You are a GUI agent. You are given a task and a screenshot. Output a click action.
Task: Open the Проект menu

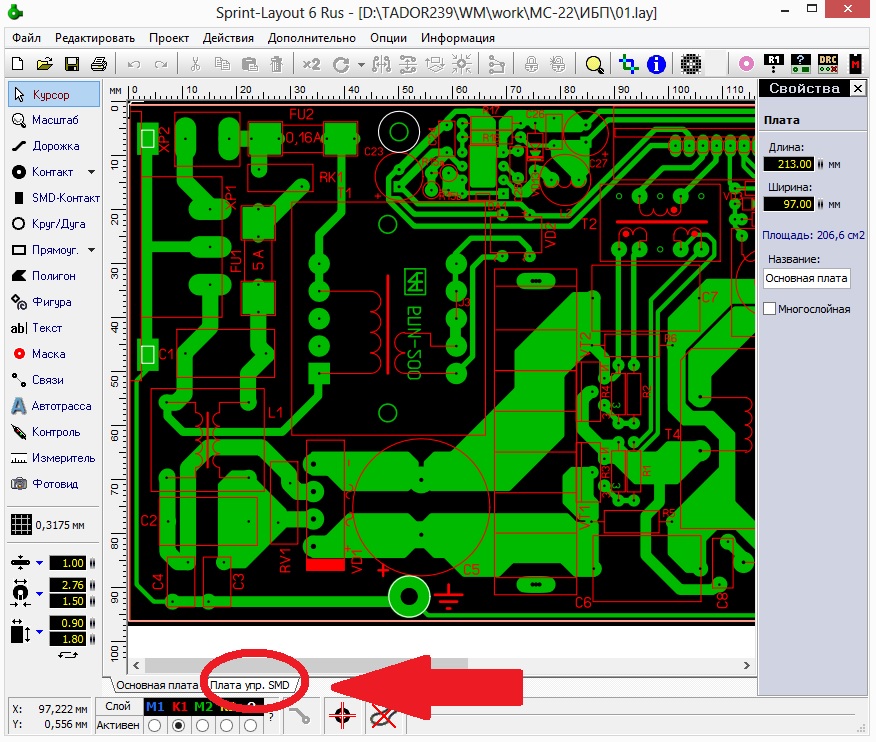169,38
